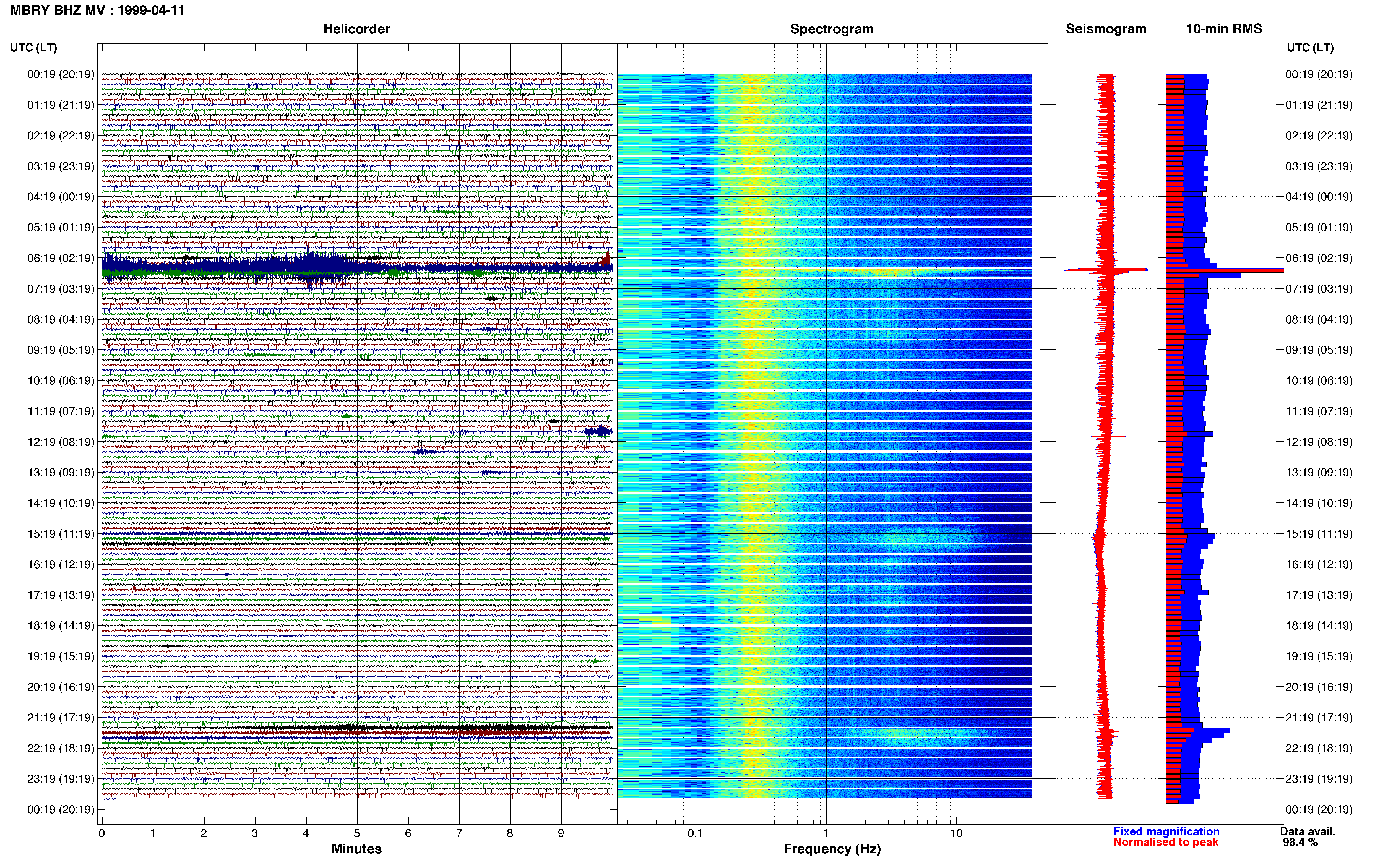Click the thick black and red helicorder traces near 21:39
1388x868 pixels.
(x=357, y=731)
